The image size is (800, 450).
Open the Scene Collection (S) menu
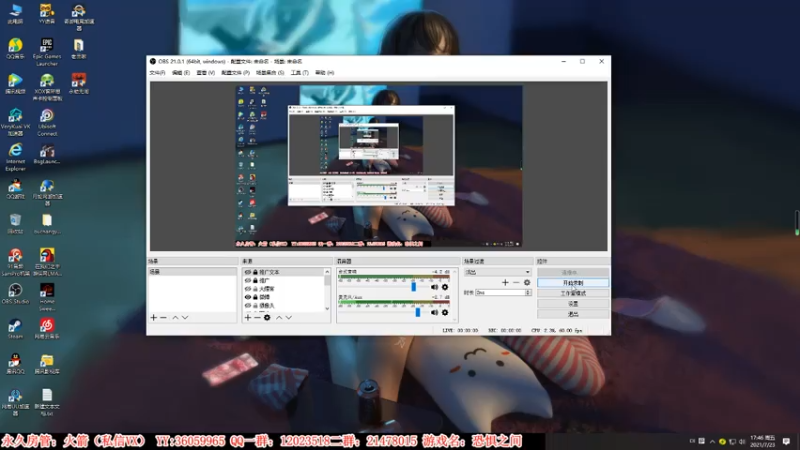[x=270, y=73]
